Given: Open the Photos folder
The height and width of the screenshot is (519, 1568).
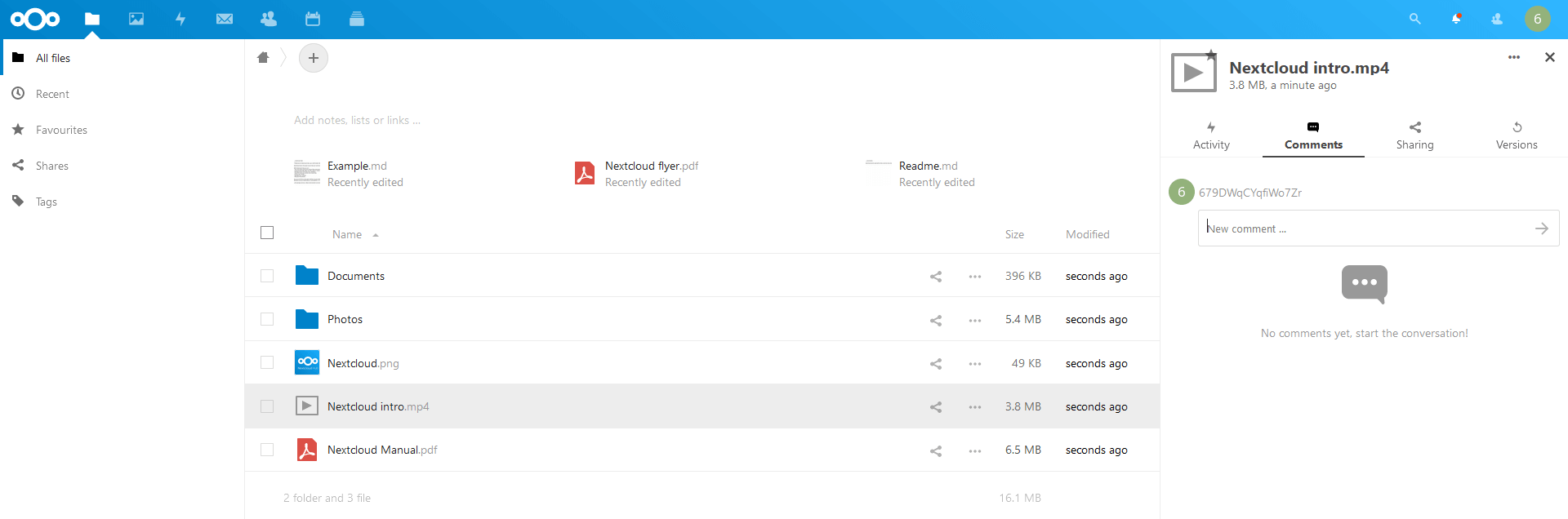Looking at the screenshot, I should pos(345,320).
